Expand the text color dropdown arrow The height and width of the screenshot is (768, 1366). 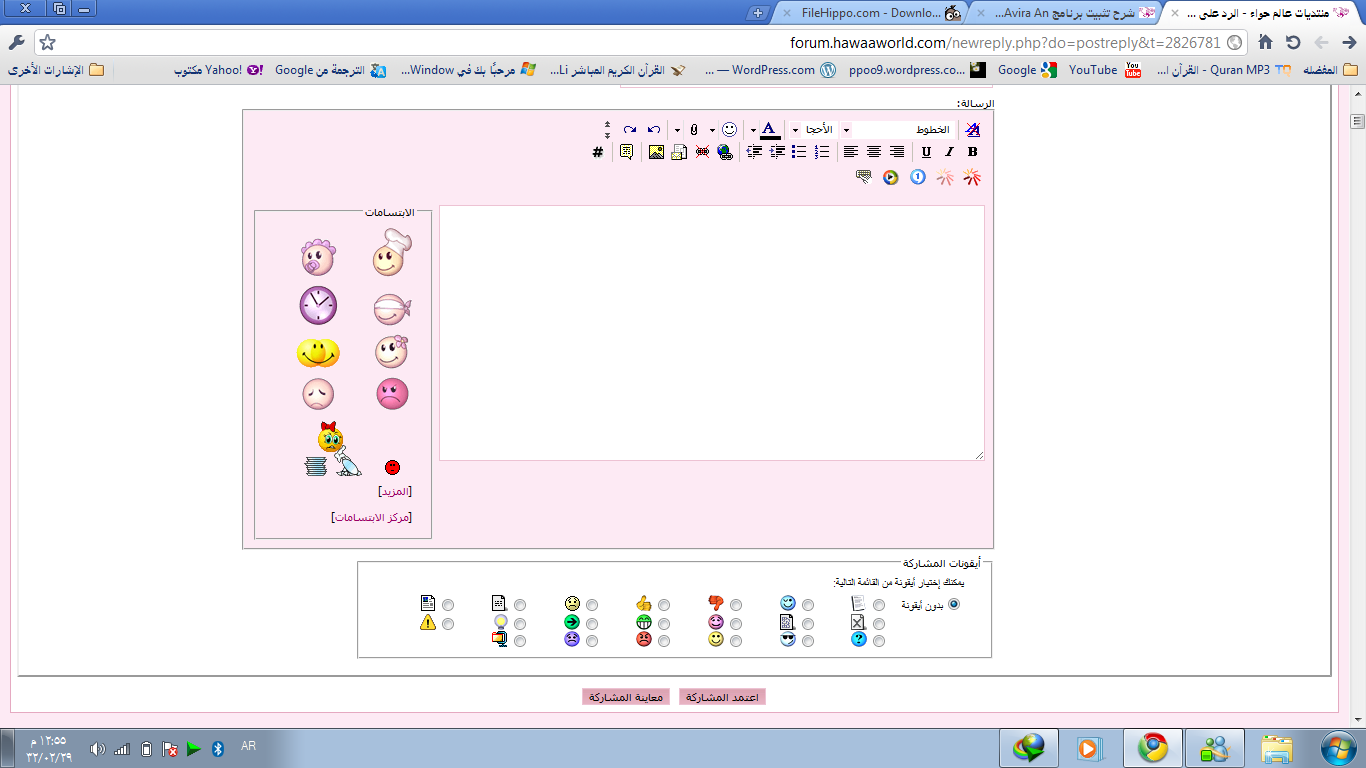tap(753, 130)
